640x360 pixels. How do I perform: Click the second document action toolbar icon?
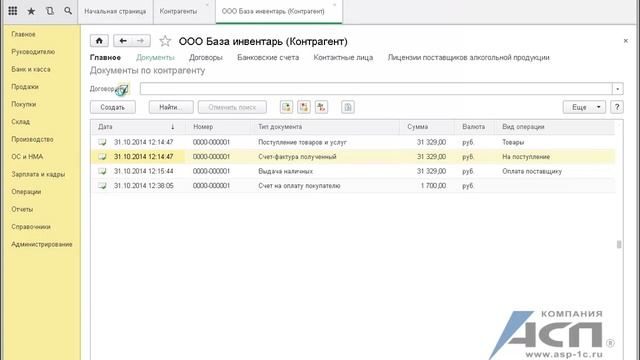(304, 107)
